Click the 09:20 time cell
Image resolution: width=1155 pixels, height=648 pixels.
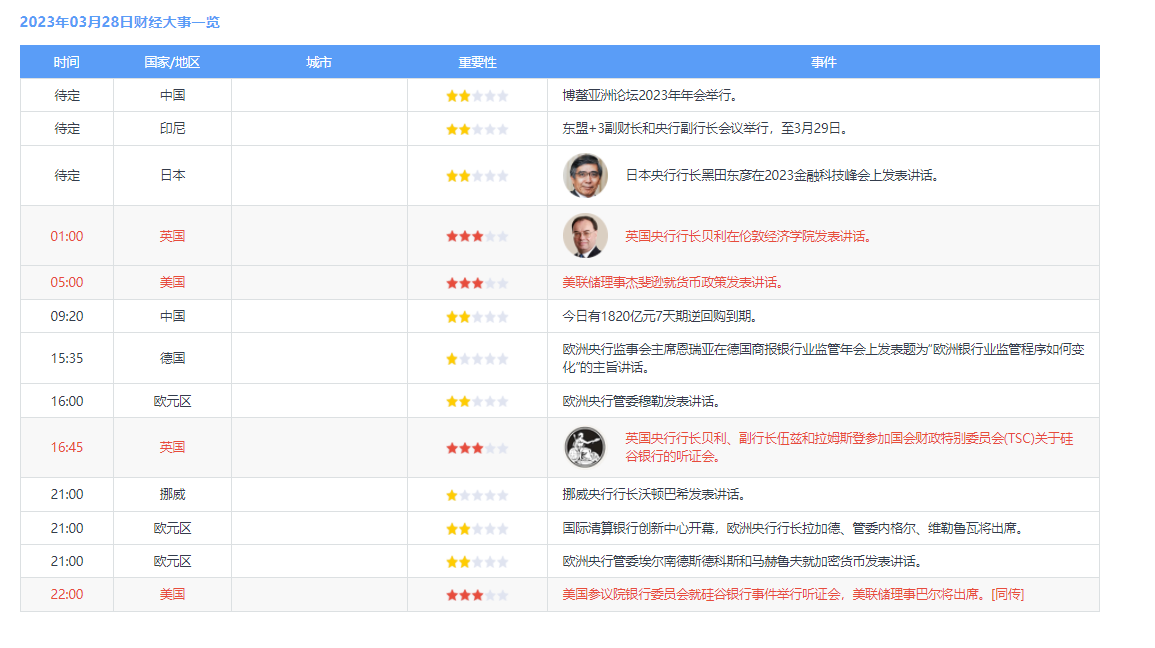click(x=66, y=316)
